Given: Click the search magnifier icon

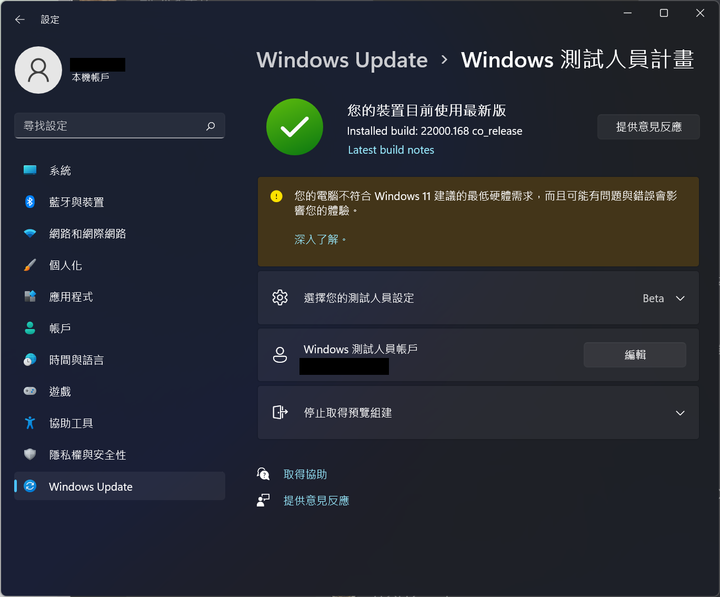Looking at the screenshot, I should 211,126.
